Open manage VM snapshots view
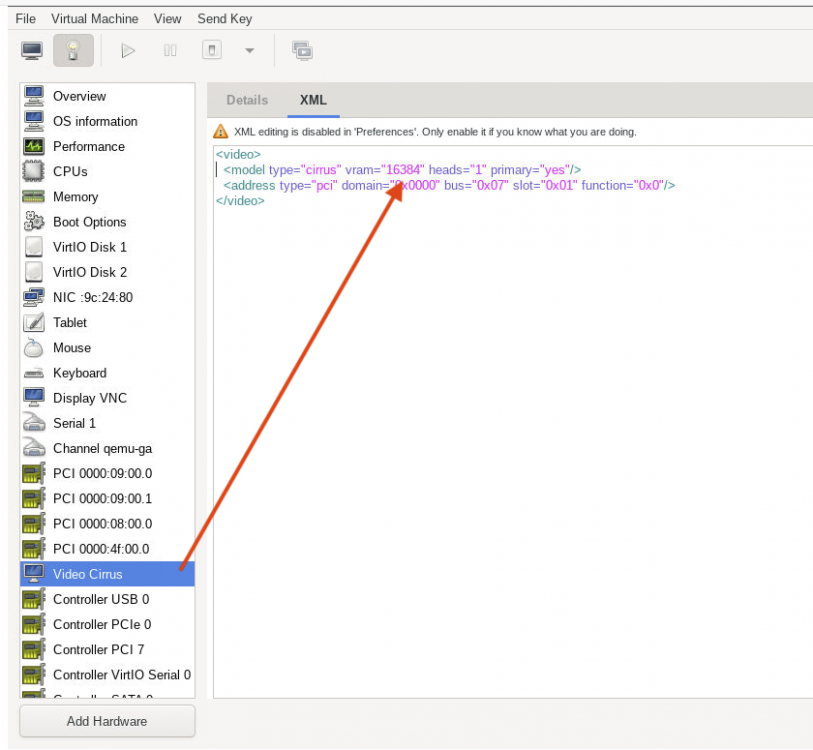This screenshot has height=750, width=813. point(302,51)
